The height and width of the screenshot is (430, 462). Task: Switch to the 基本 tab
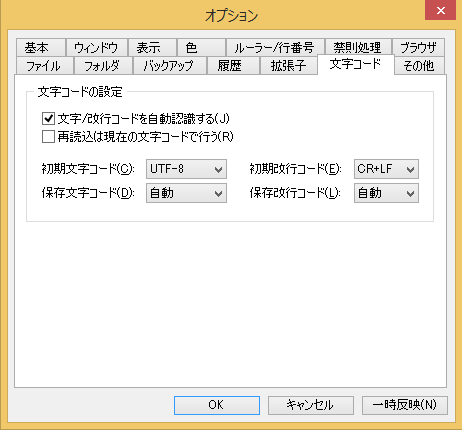tap(40, 48)
